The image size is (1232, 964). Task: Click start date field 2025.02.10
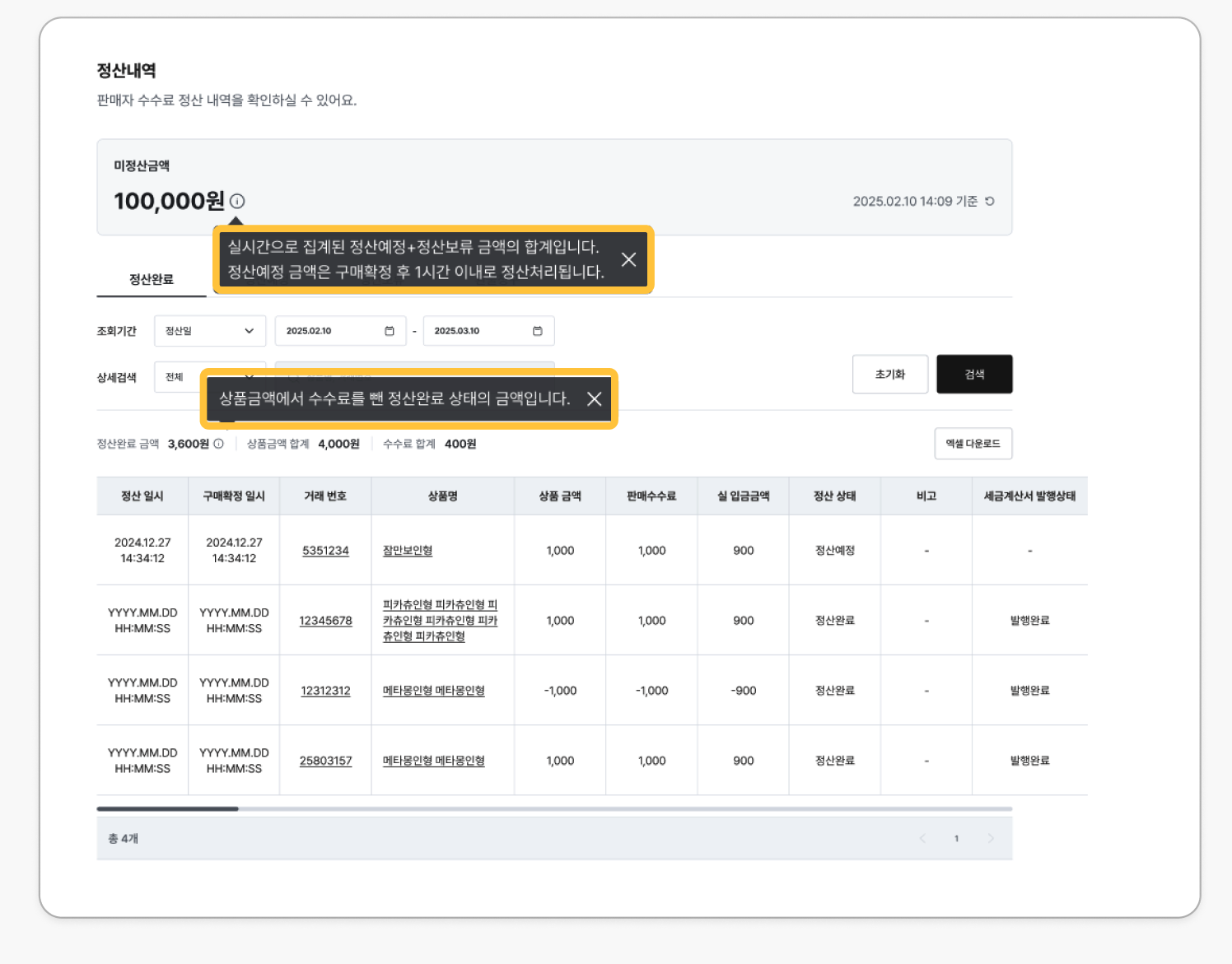340,331
